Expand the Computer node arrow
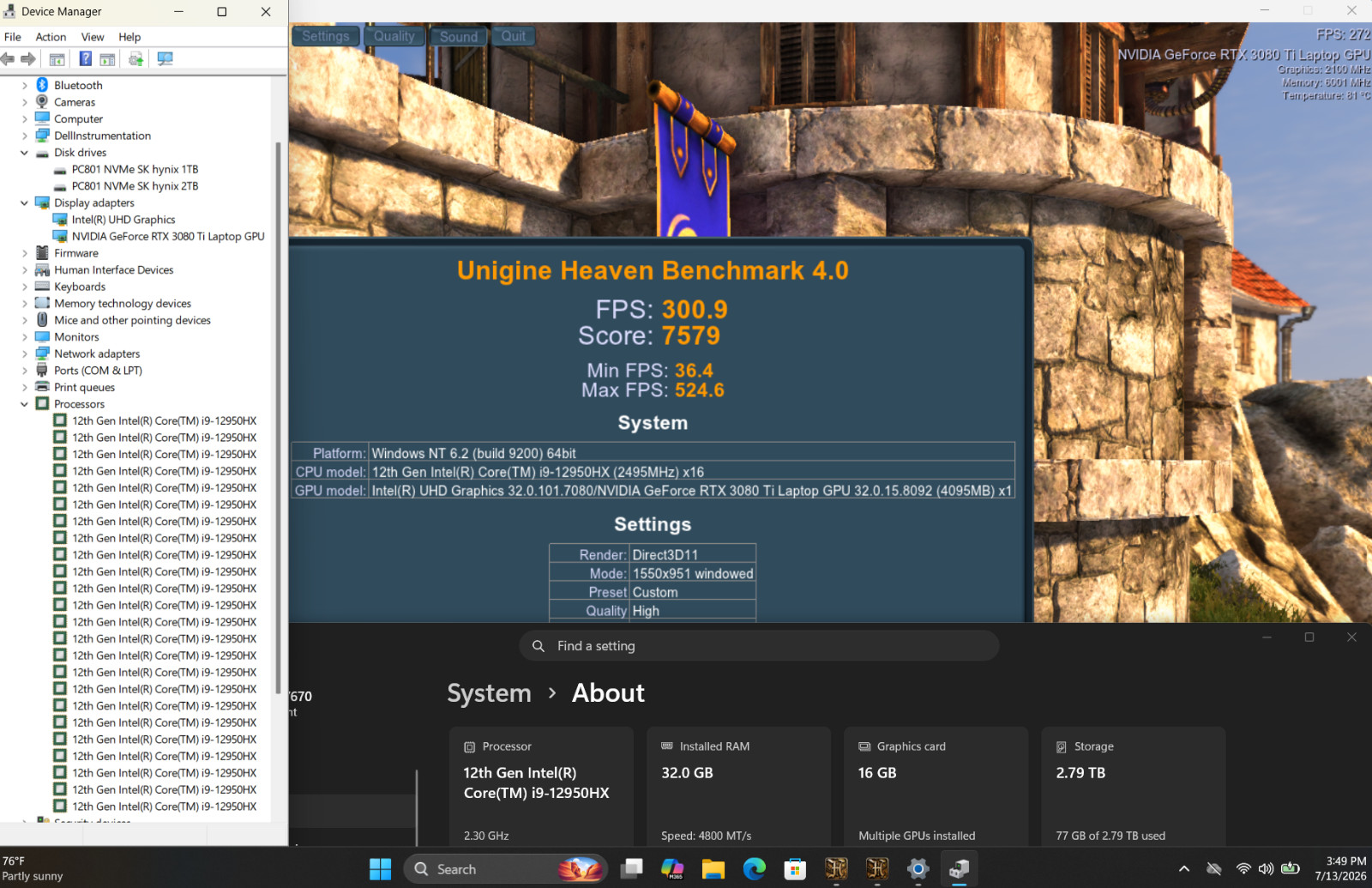Image resolution: width=1372 pixels, height=888 pixels. tap(25, 119)
